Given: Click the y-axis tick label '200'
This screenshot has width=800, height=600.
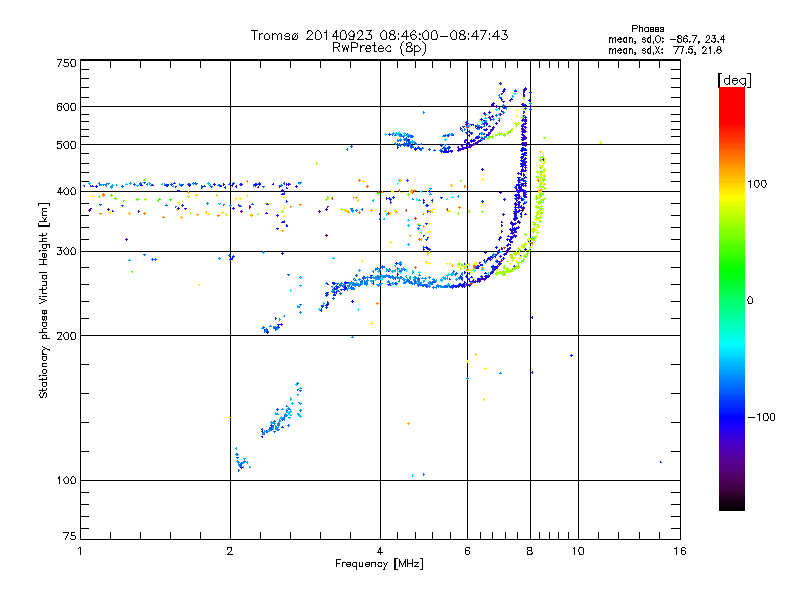Looking at the screenshot, I should (x=66, y=336).
